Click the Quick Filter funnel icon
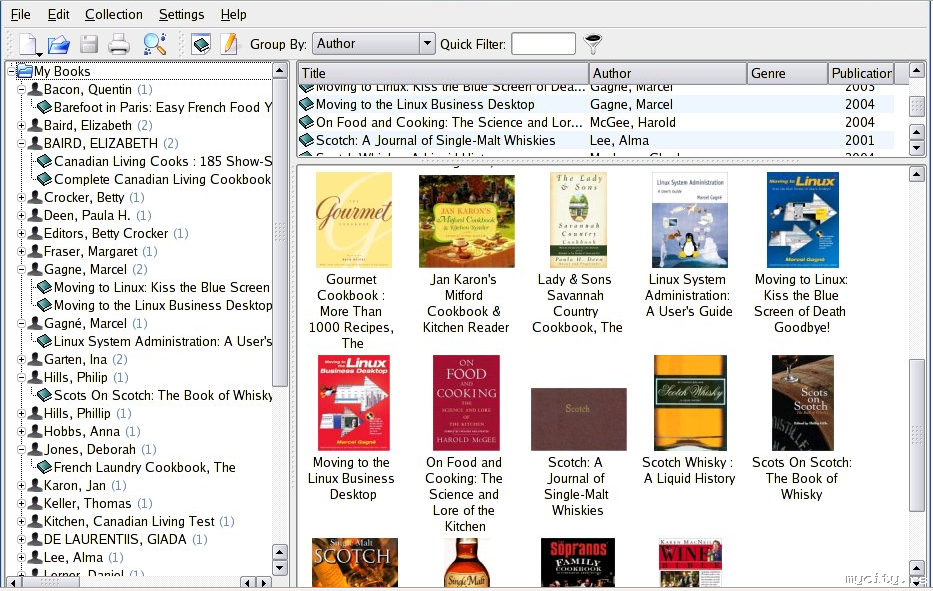 (x=594, y=44)
